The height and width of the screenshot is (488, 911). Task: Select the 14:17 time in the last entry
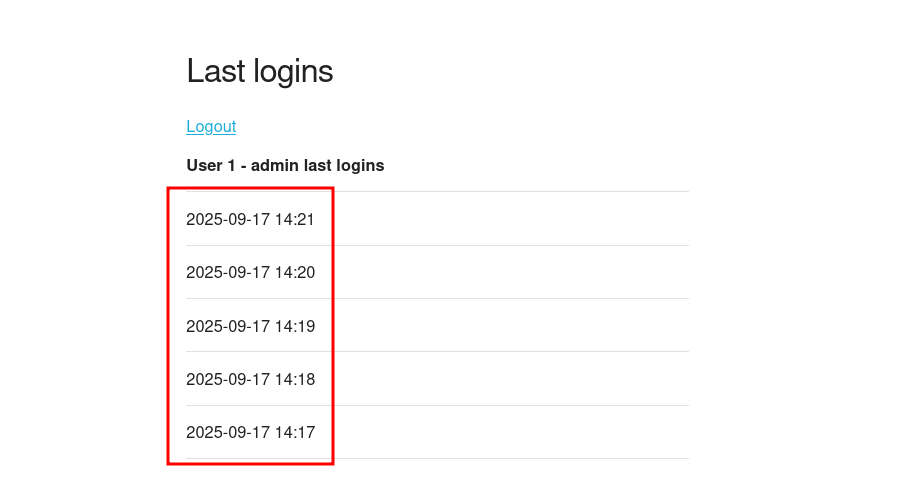295,432
